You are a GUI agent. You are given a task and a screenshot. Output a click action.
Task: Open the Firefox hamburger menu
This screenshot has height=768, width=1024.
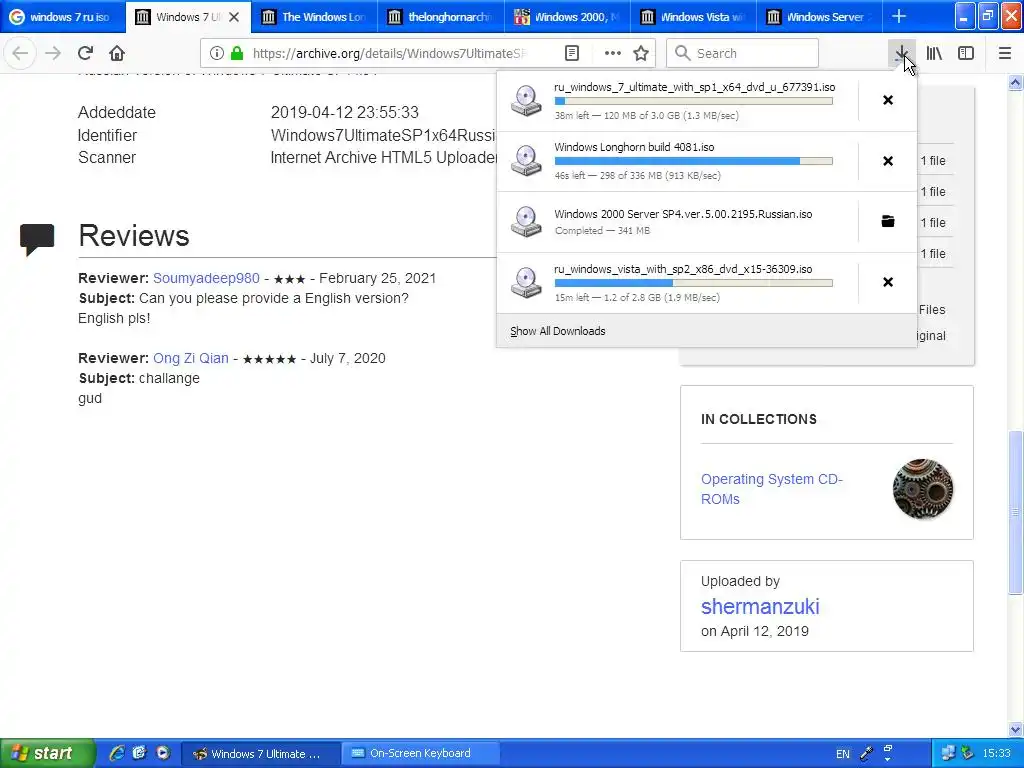pyautogui.click(x=1005, y=53)
